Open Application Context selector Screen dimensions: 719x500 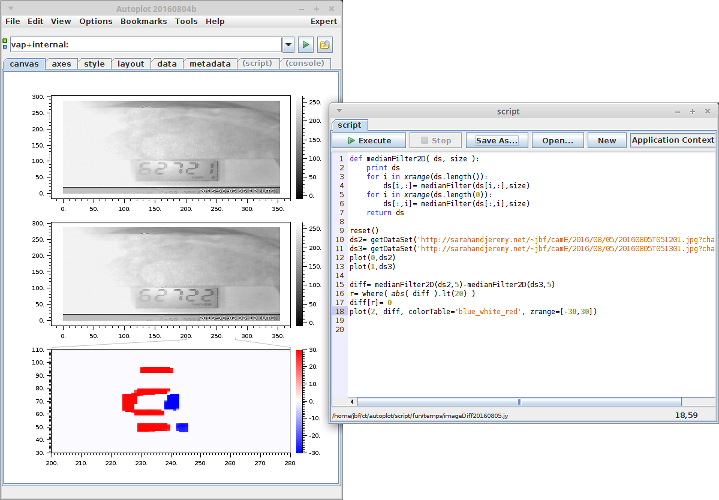point(672,141)
